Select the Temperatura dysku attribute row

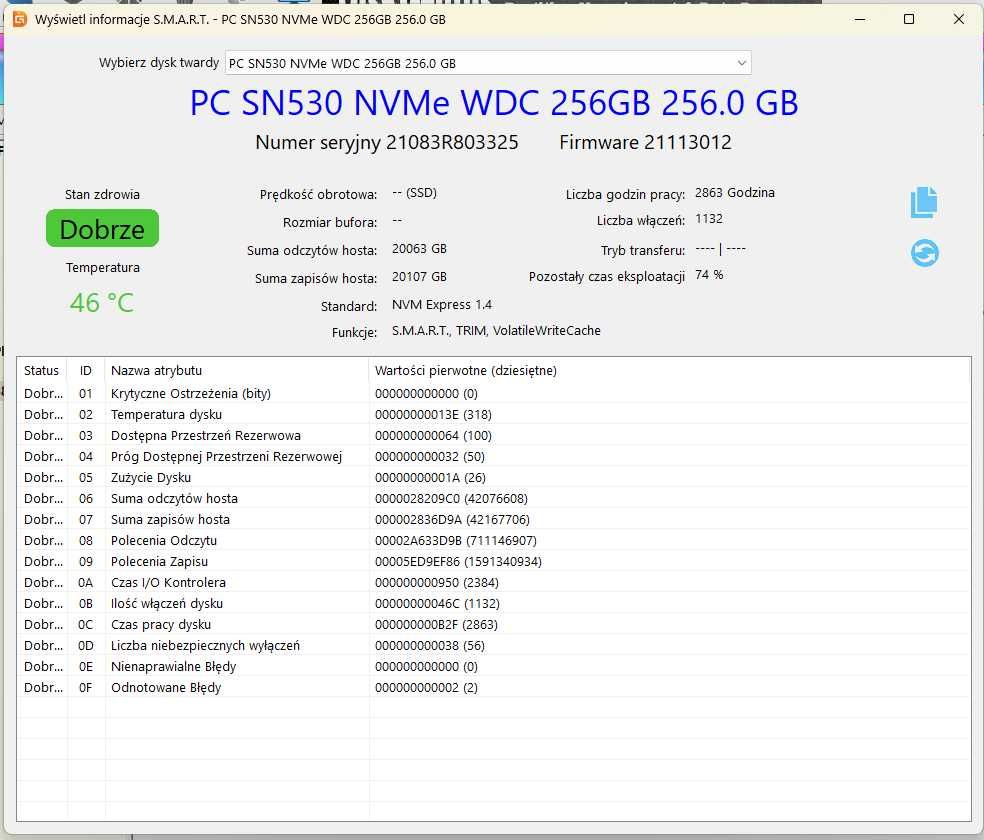click(x=494, y=414)
